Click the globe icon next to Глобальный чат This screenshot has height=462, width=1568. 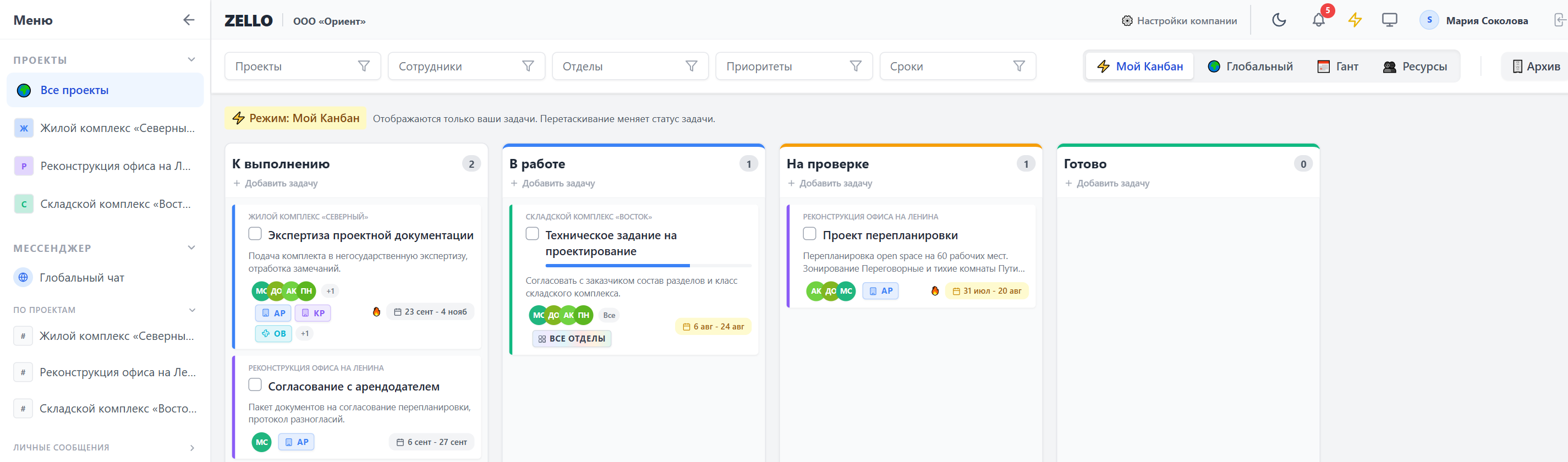point(23,278)
